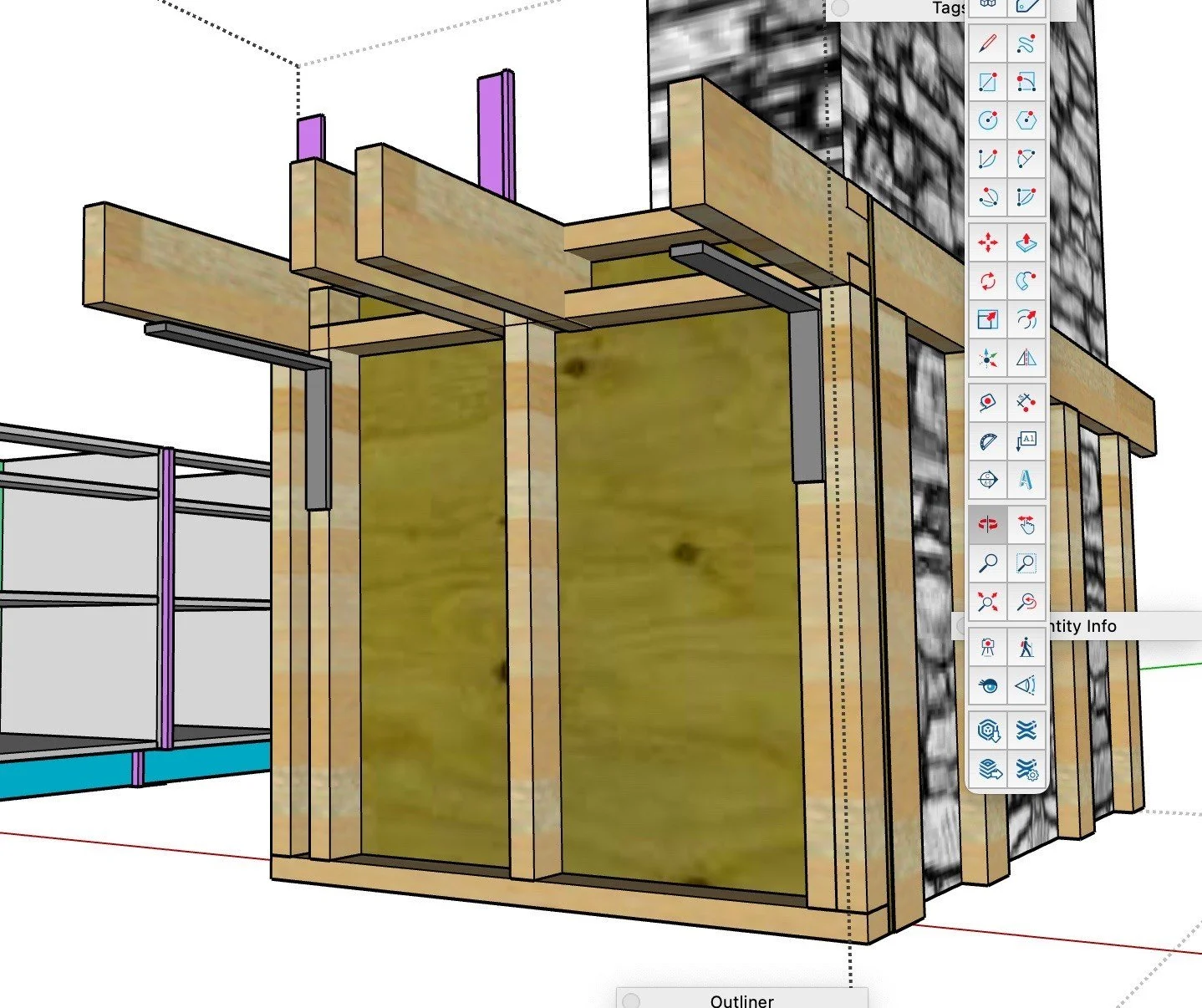Select the Offset tool
The image size is (1202, 1008).
1026,319
